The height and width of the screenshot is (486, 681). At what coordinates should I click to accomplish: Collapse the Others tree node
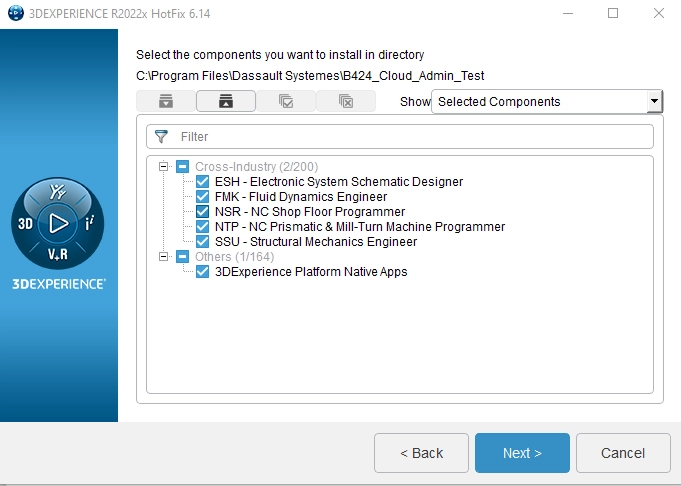pos(163,257)
